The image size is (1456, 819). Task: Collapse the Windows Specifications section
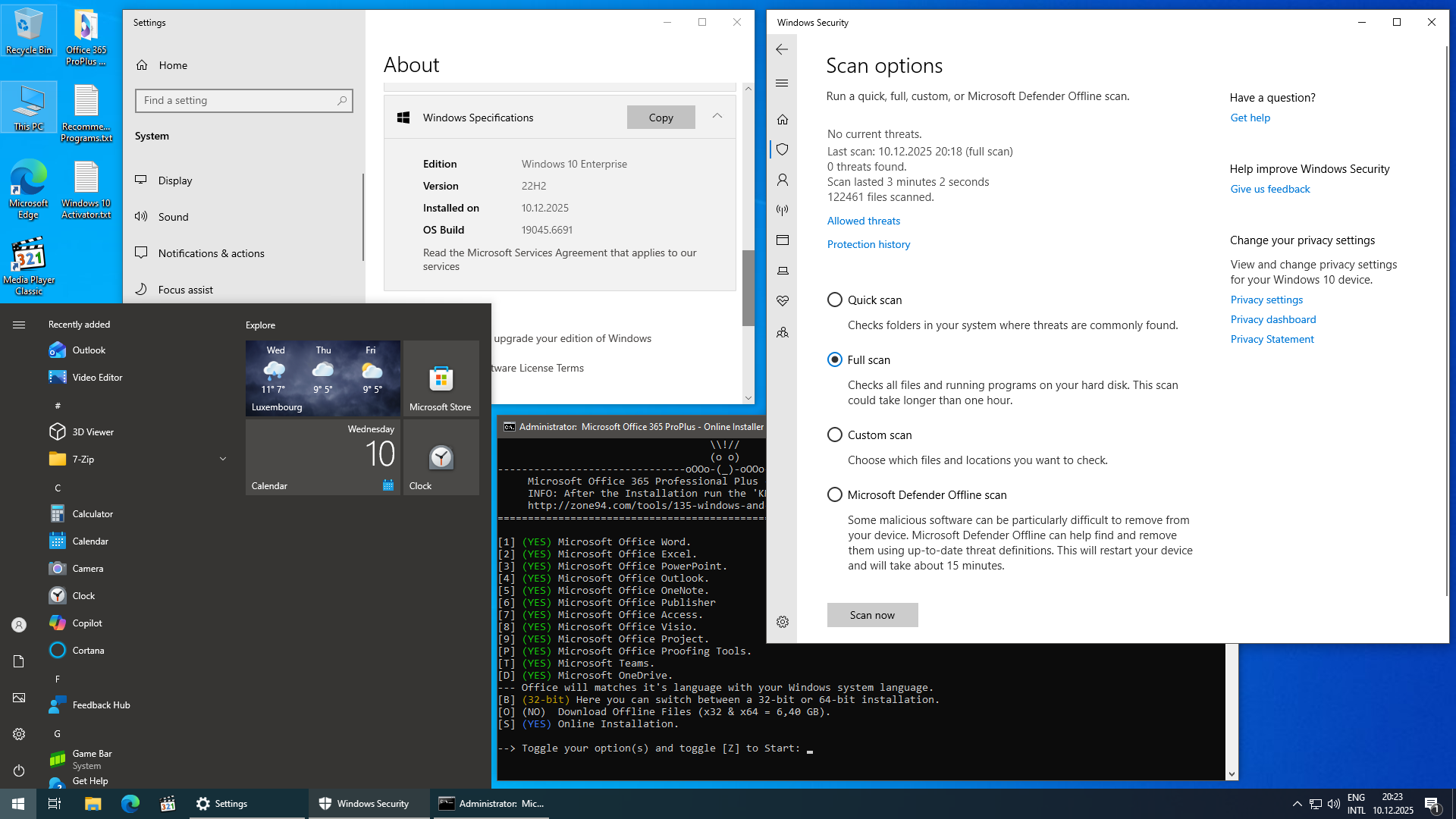[717, 117]
